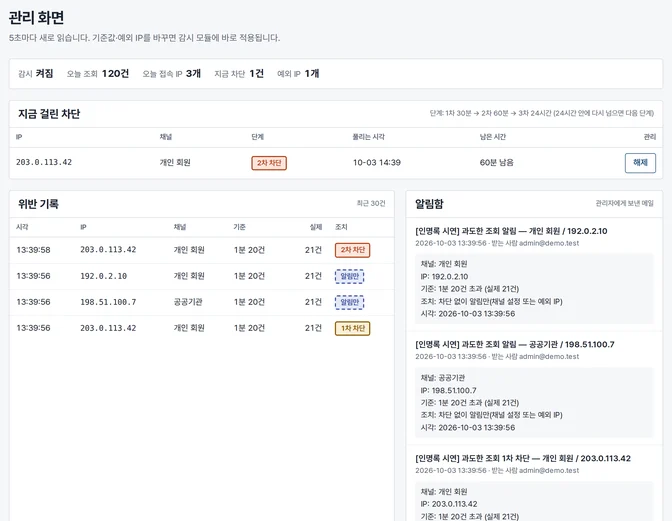Click the 13:39:58 violation time cell
The height and width of the screenshot is (521, 672).
point(33,250)
